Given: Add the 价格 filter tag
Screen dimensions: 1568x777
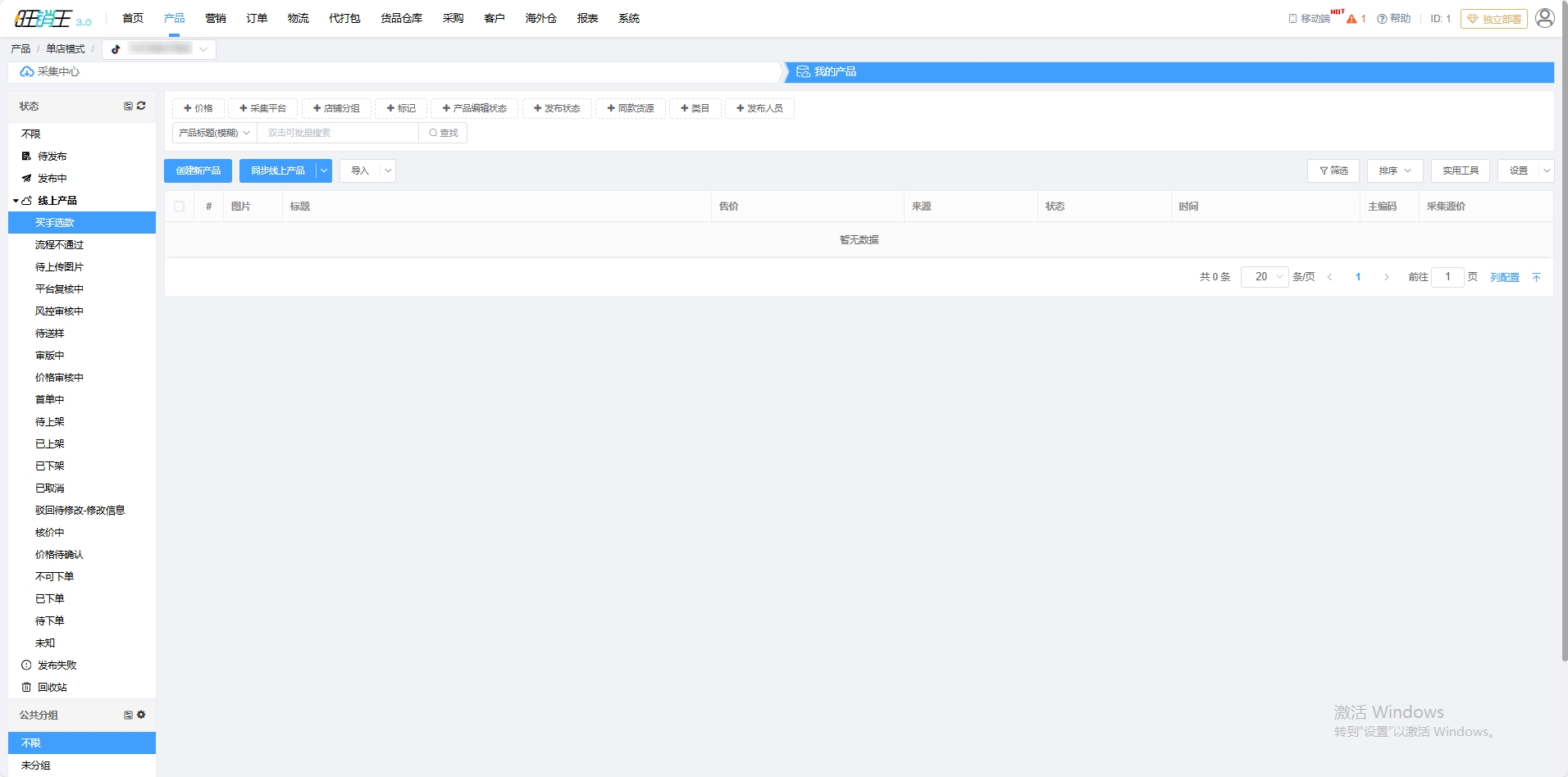Looking at the screenshot, I should point(198,108).
